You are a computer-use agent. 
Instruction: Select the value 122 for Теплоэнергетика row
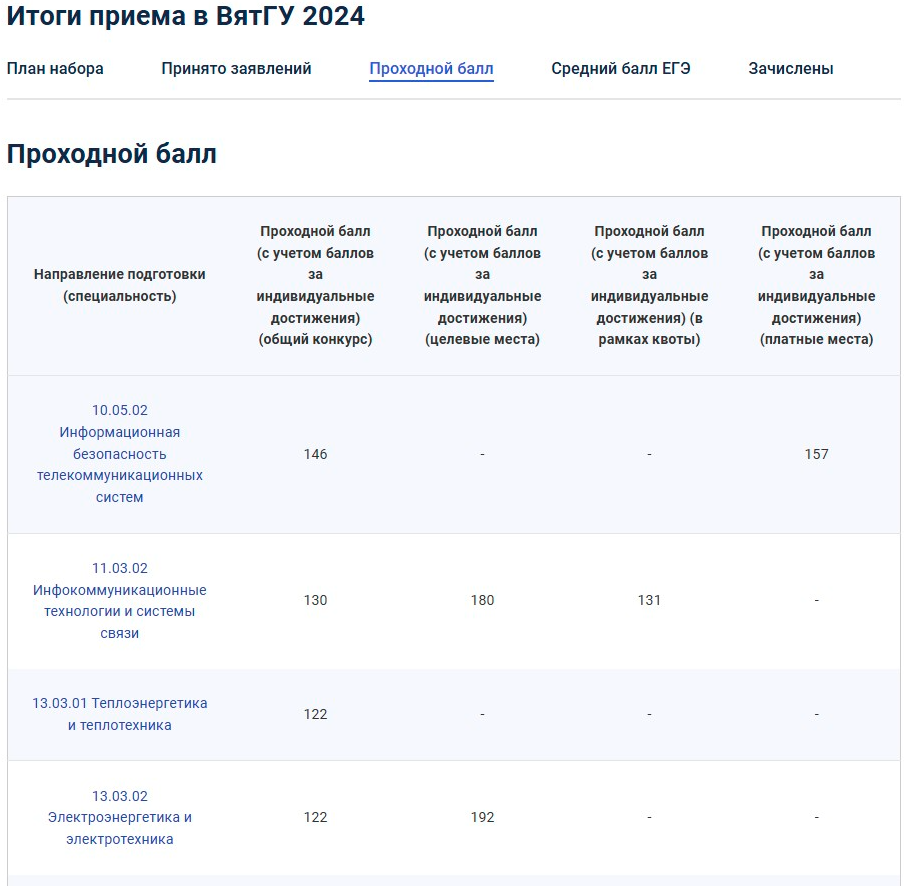(315, 714)
